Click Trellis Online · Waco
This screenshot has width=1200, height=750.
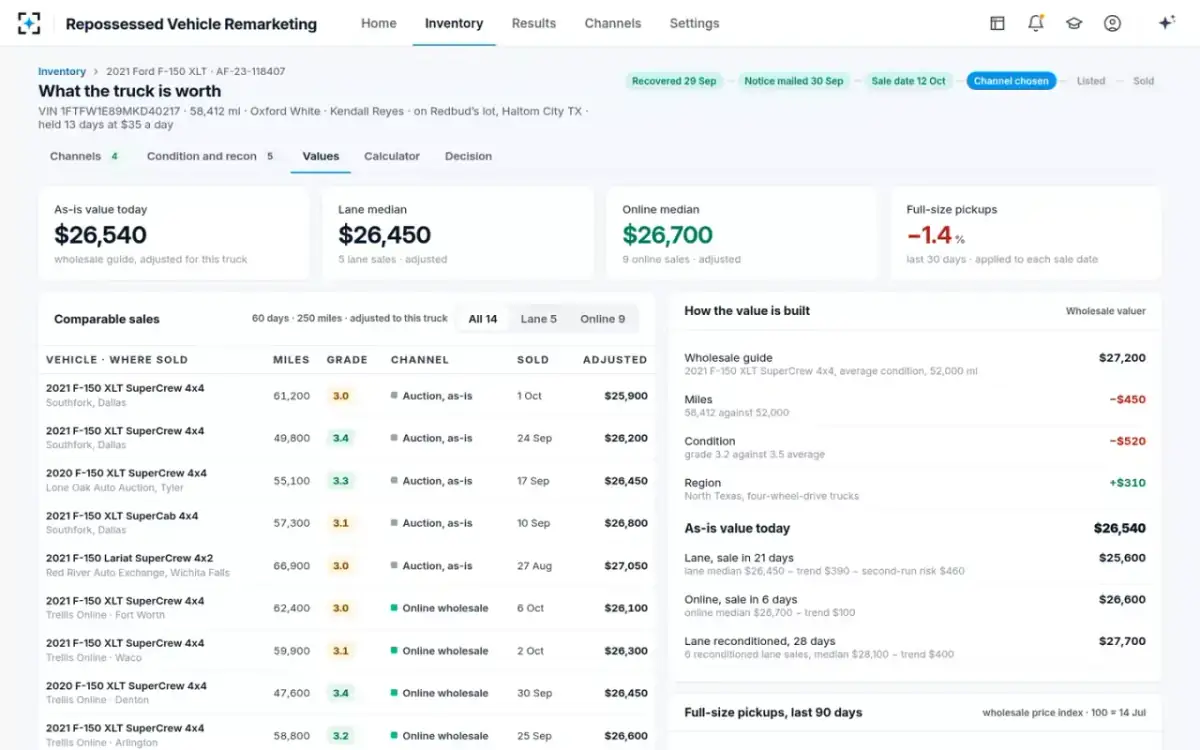coord(94,658)
